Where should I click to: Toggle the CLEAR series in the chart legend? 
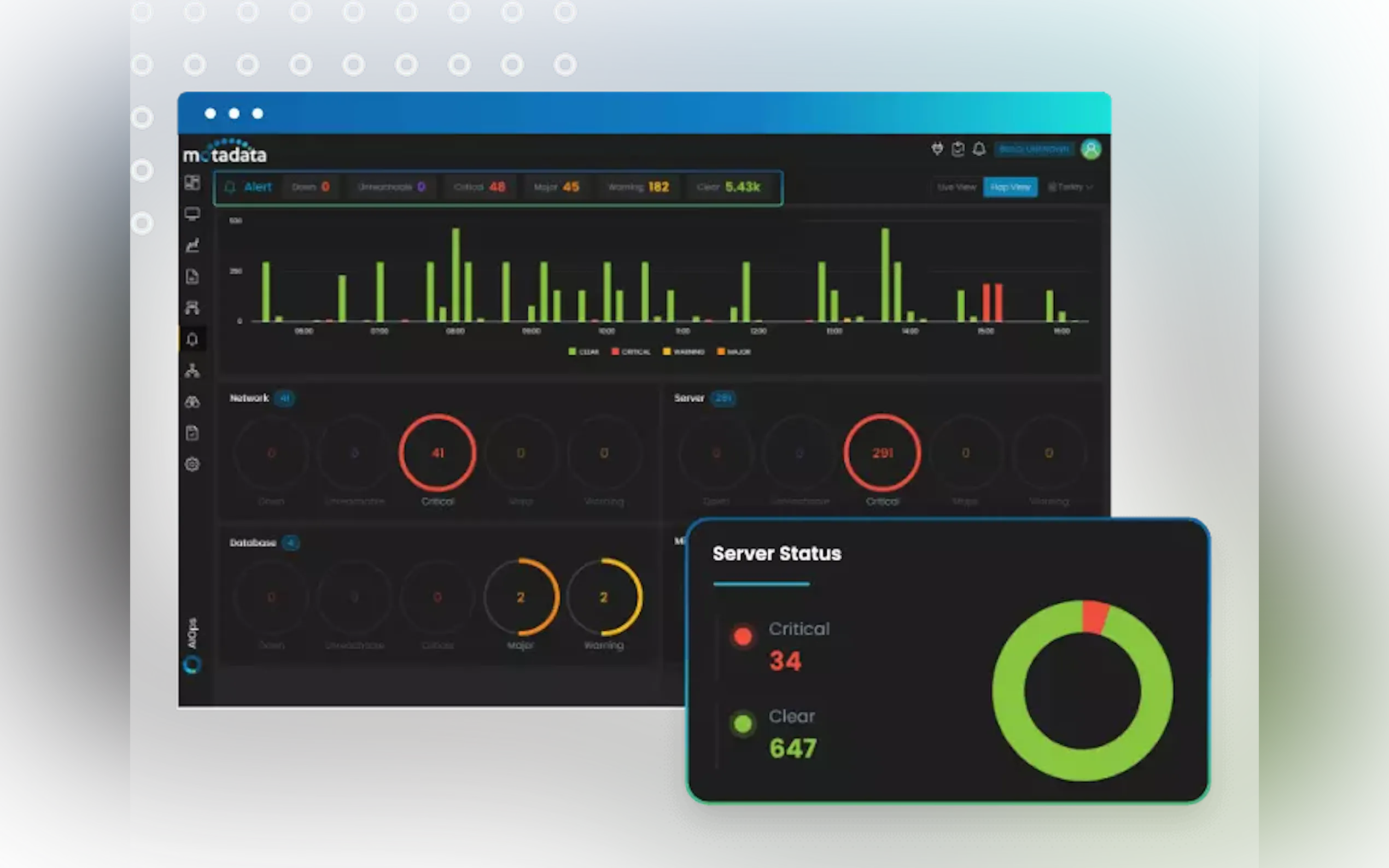pyautogui.click(x=583, y=351)
